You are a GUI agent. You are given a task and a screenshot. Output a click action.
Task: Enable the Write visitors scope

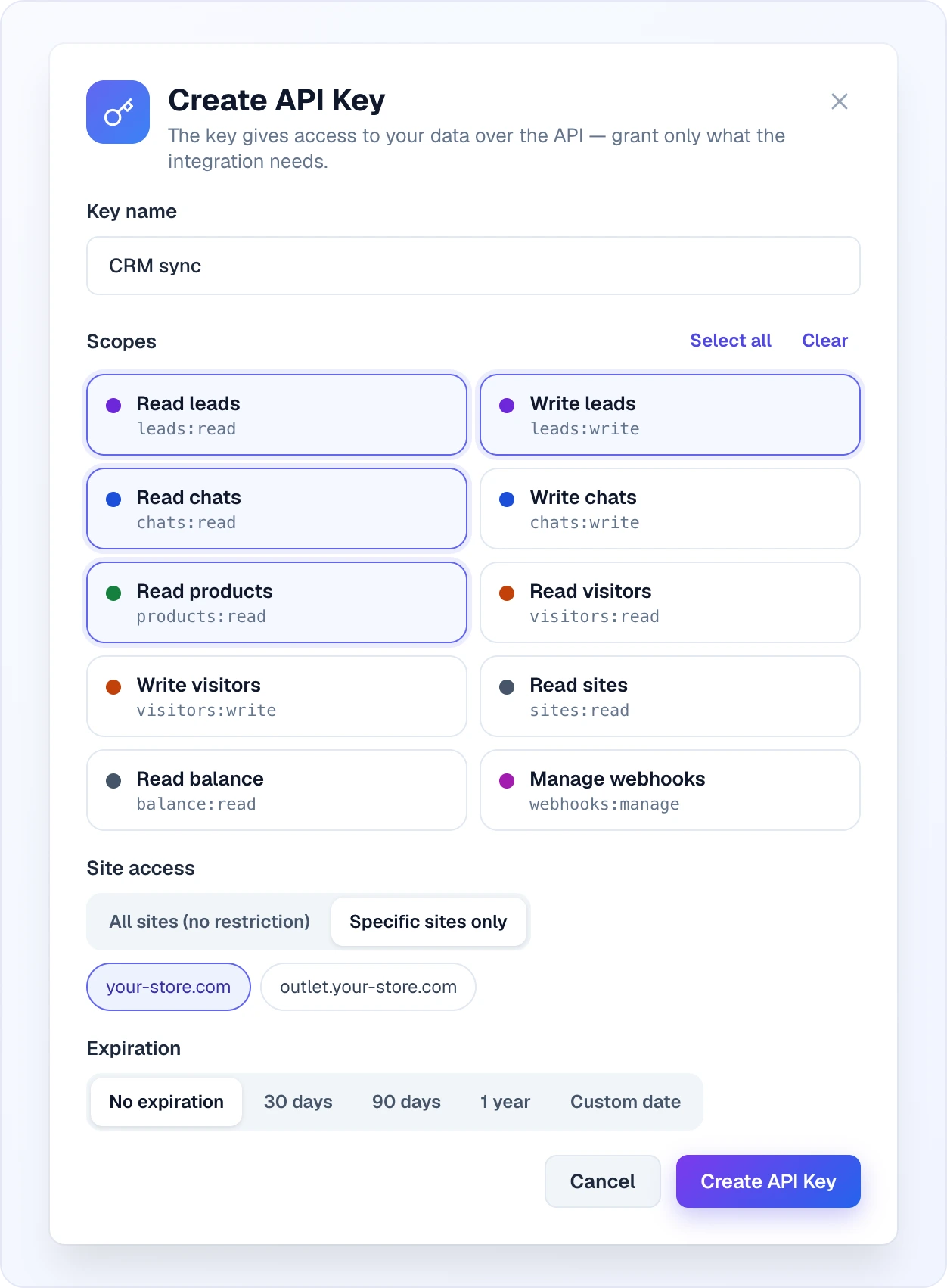[x=277, y=696]
